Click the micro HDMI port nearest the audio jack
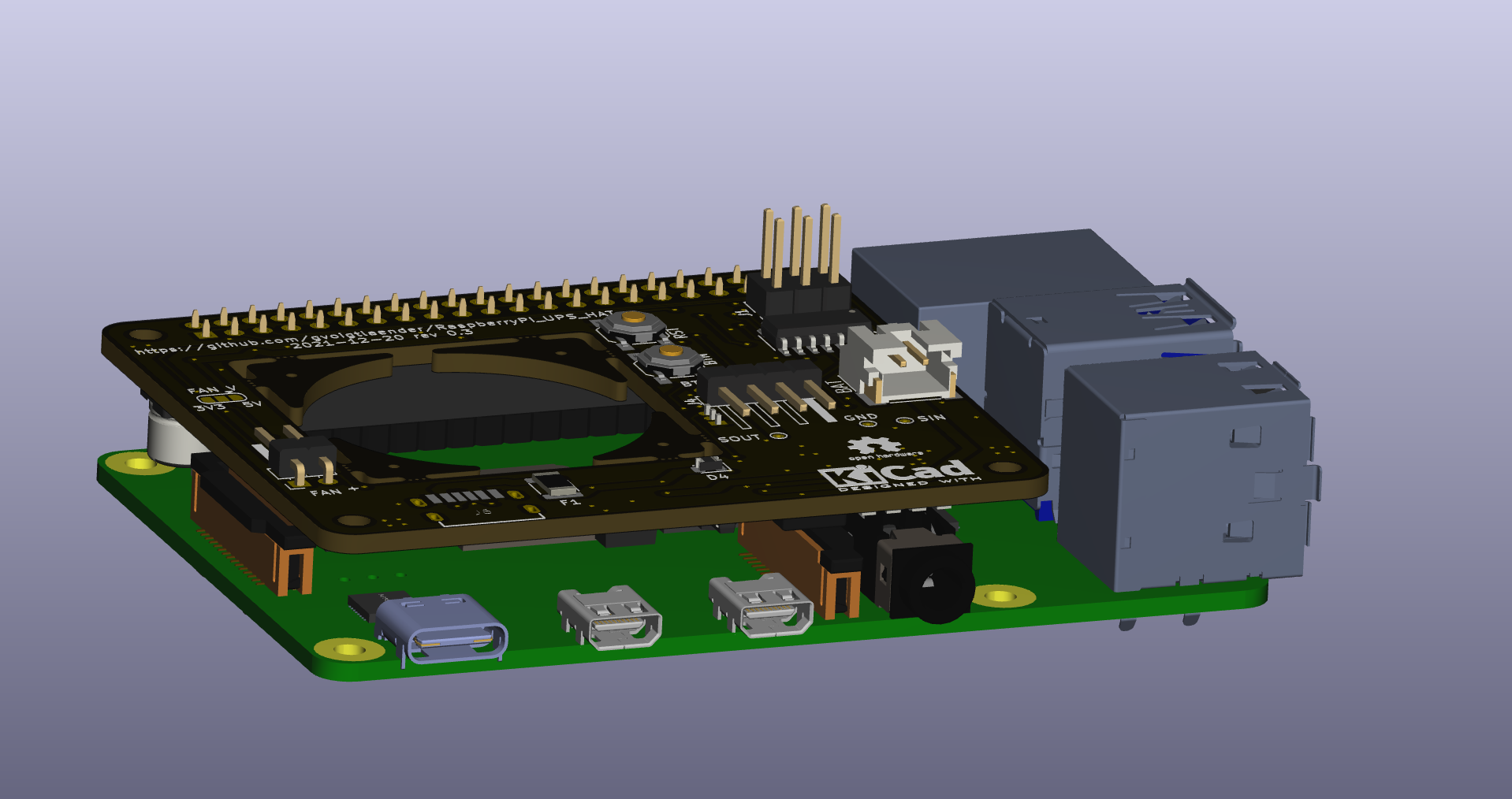The image size is (1512, 799). click(760, 605)
